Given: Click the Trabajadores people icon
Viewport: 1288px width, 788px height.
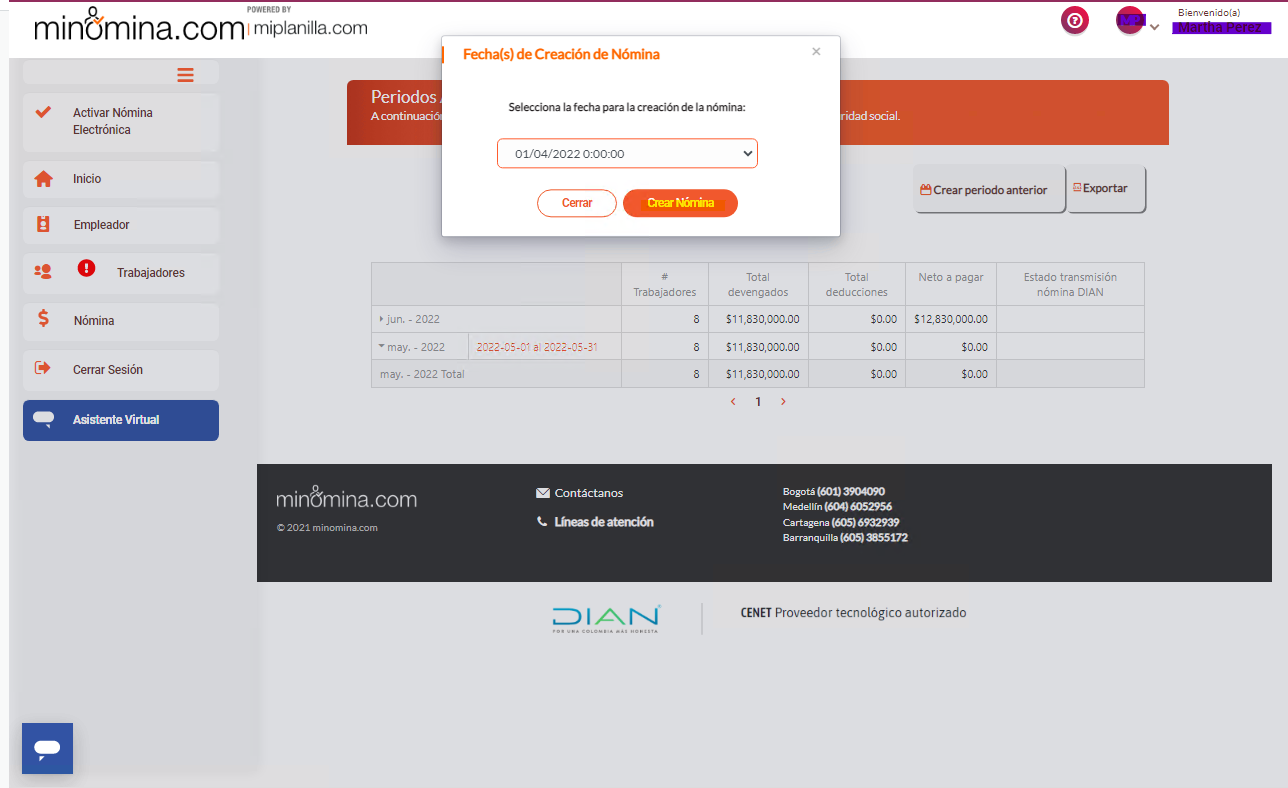Looking at the screenshot, I should click(x=43, y=271).
